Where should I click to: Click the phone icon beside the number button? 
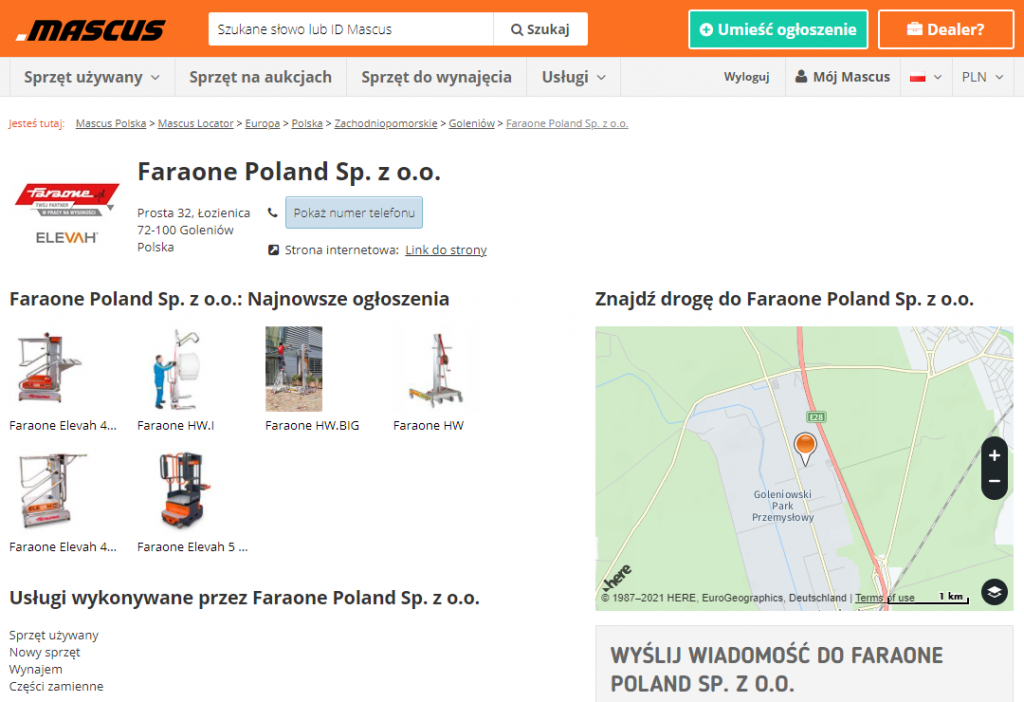273,212
